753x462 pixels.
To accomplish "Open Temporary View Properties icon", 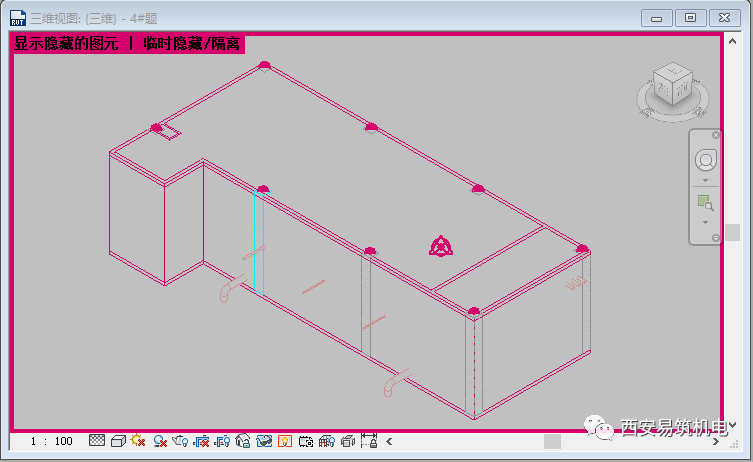I will coord(305,441).
